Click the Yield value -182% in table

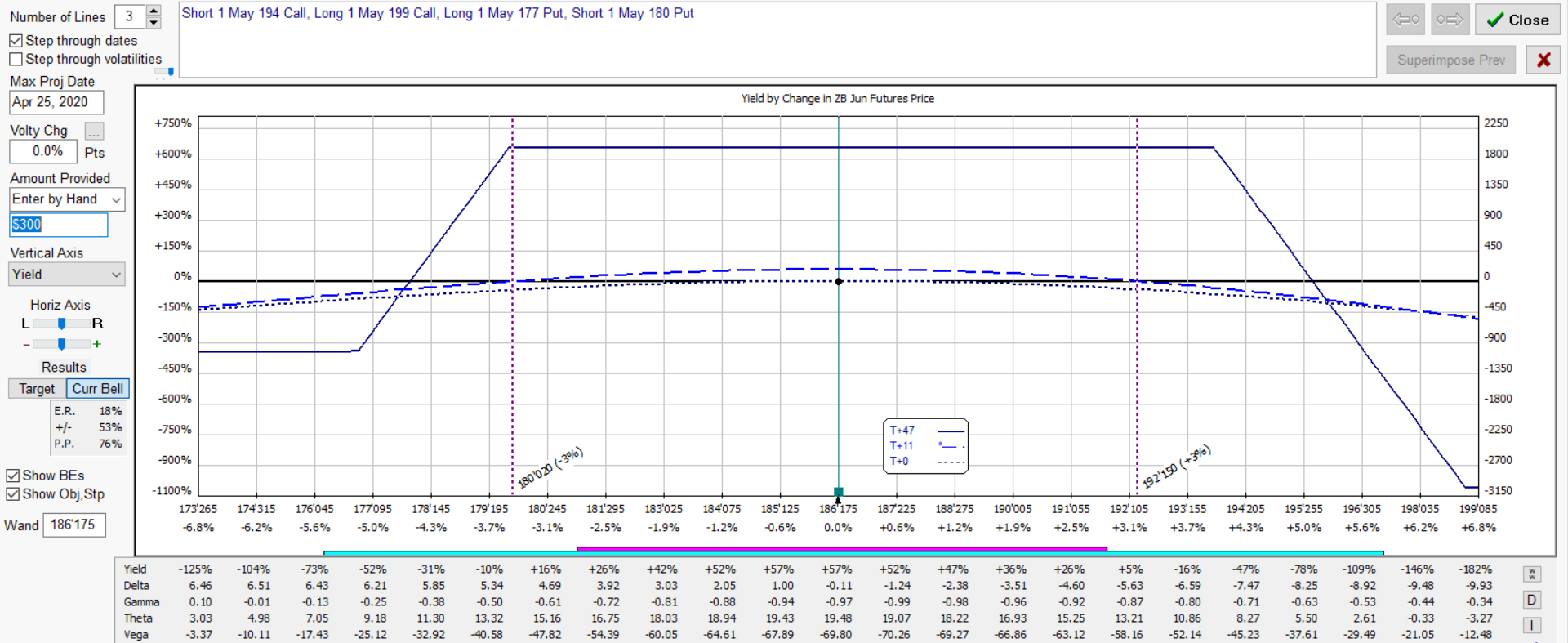(1477, 569)
